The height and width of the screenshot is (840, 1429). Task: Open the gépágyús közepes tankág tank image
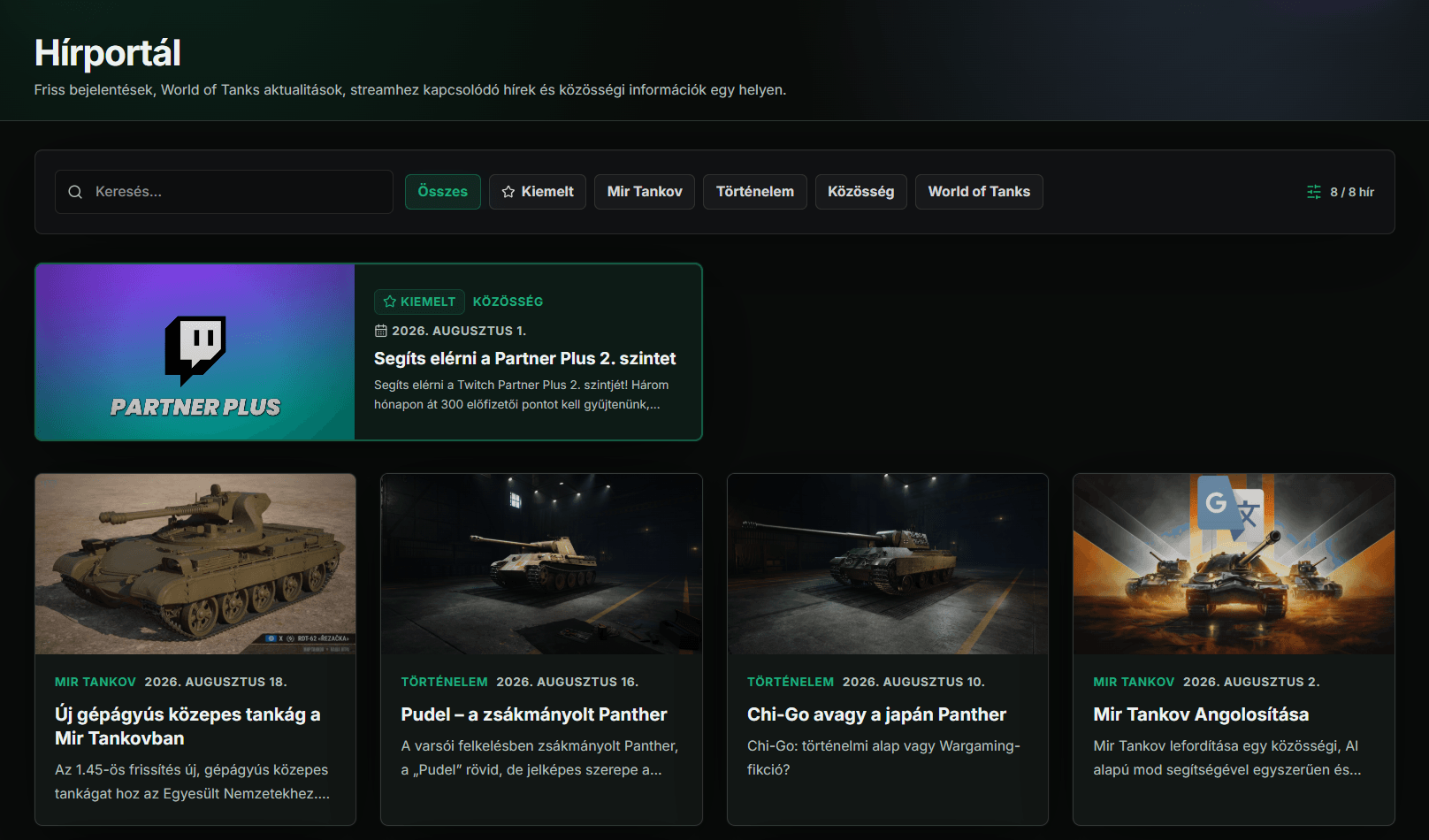point(195,564)
